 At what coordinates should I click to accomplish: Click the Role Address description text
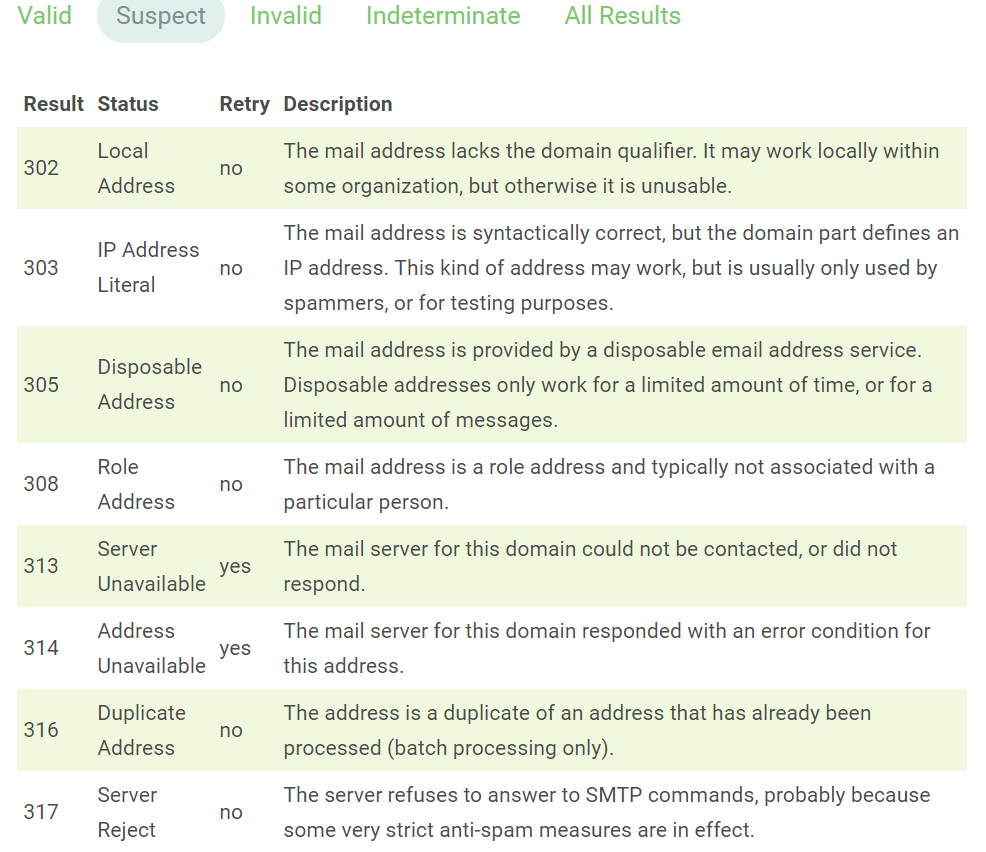(x=608, y=484)
